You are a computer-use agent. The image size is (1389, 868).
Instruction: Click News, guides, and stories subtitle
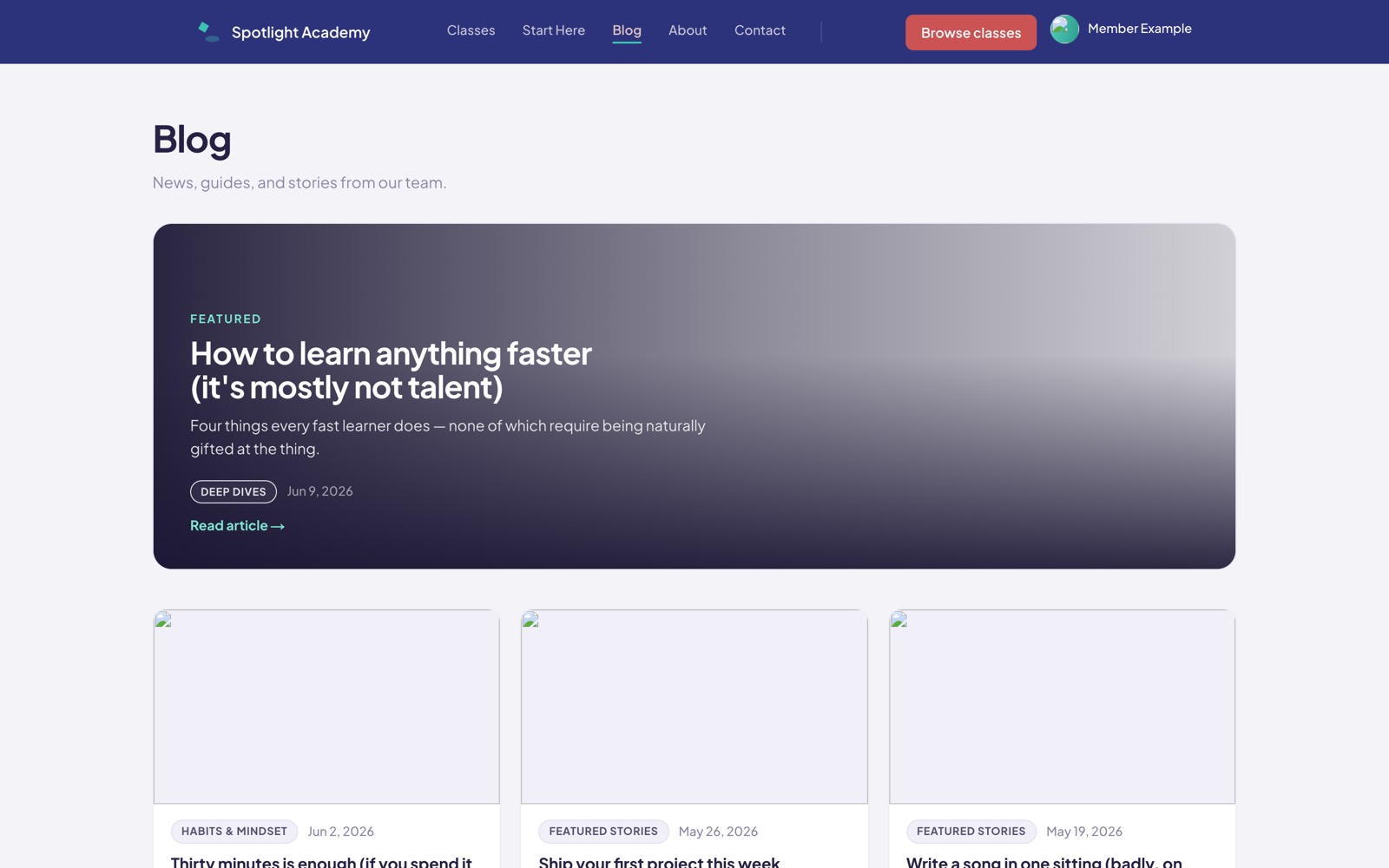tap(300, 183)
